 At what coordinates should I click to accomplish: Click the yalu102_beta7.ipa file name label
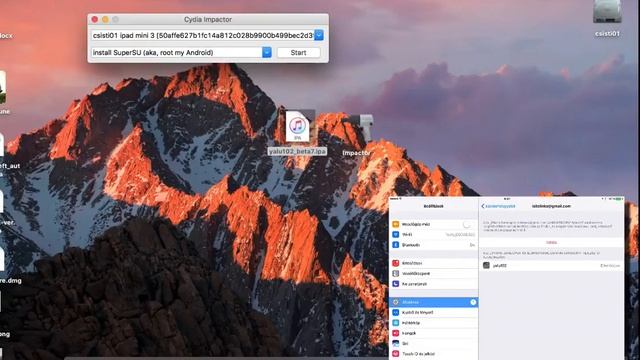coord(297,151)
